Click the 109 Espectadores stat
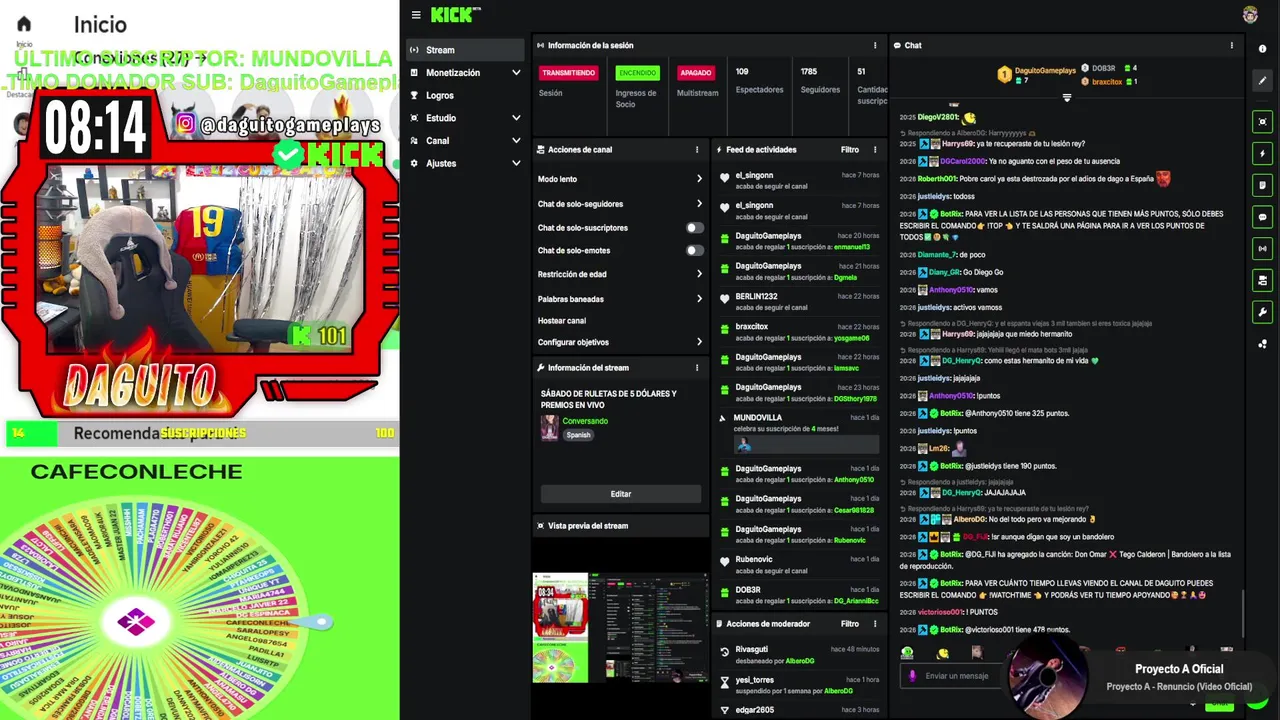Screen dimensions: 1280x720 (759, 80)
